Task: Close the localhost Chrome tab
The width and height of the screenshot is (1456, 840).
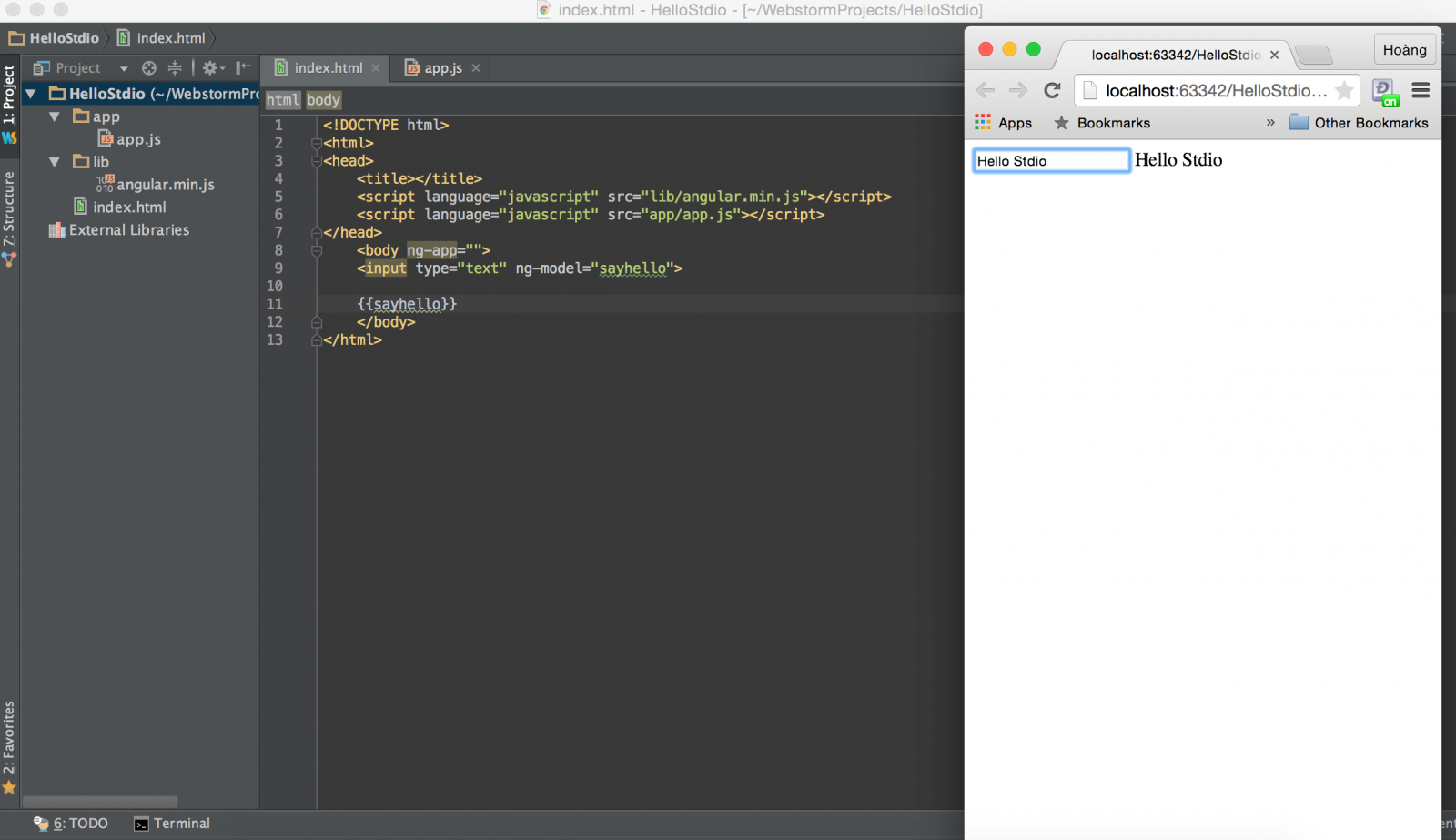Action: click(x=1274, y=55)
